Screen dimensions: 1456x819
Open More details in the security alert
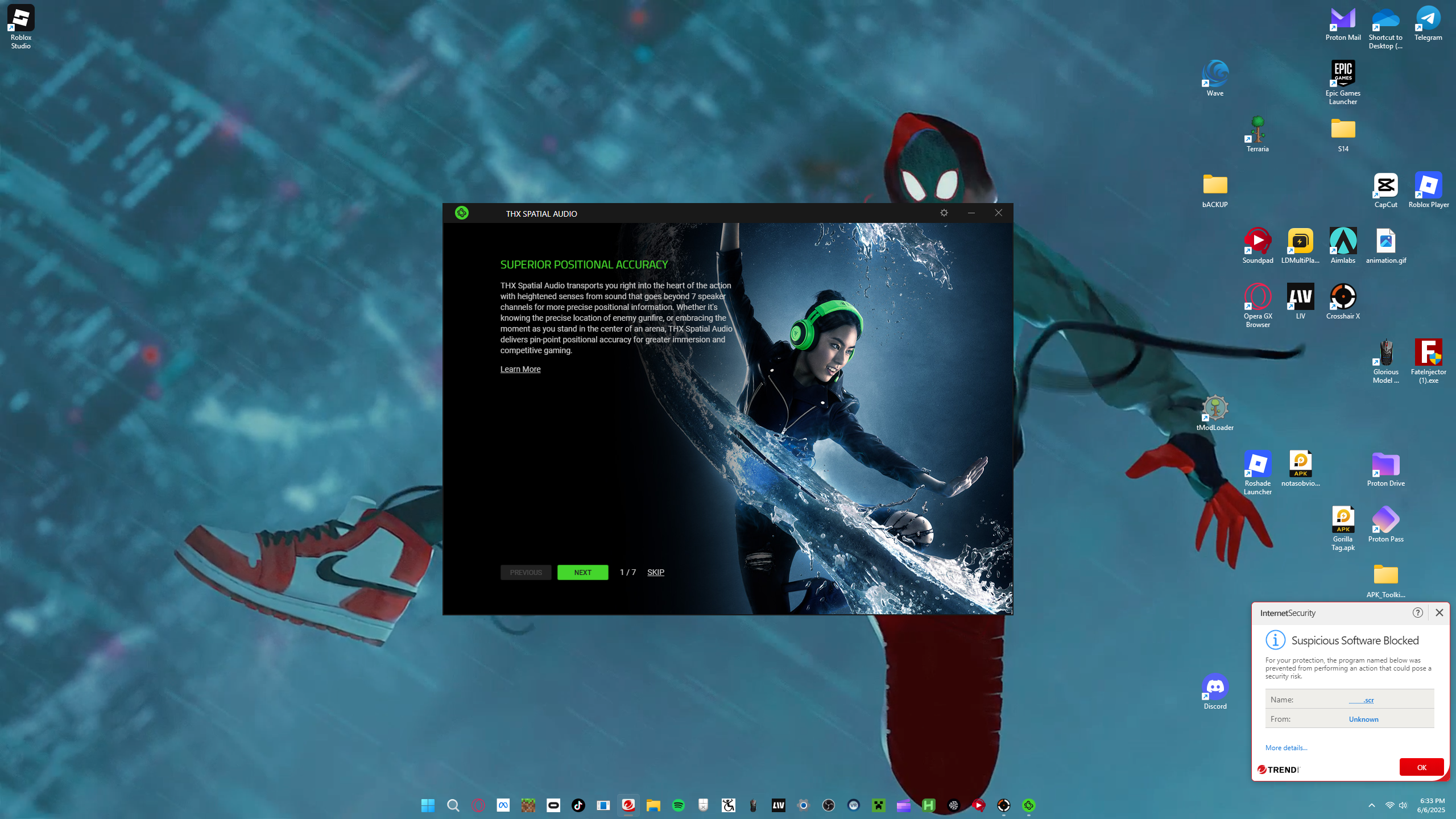click(x=1286, y=748)
